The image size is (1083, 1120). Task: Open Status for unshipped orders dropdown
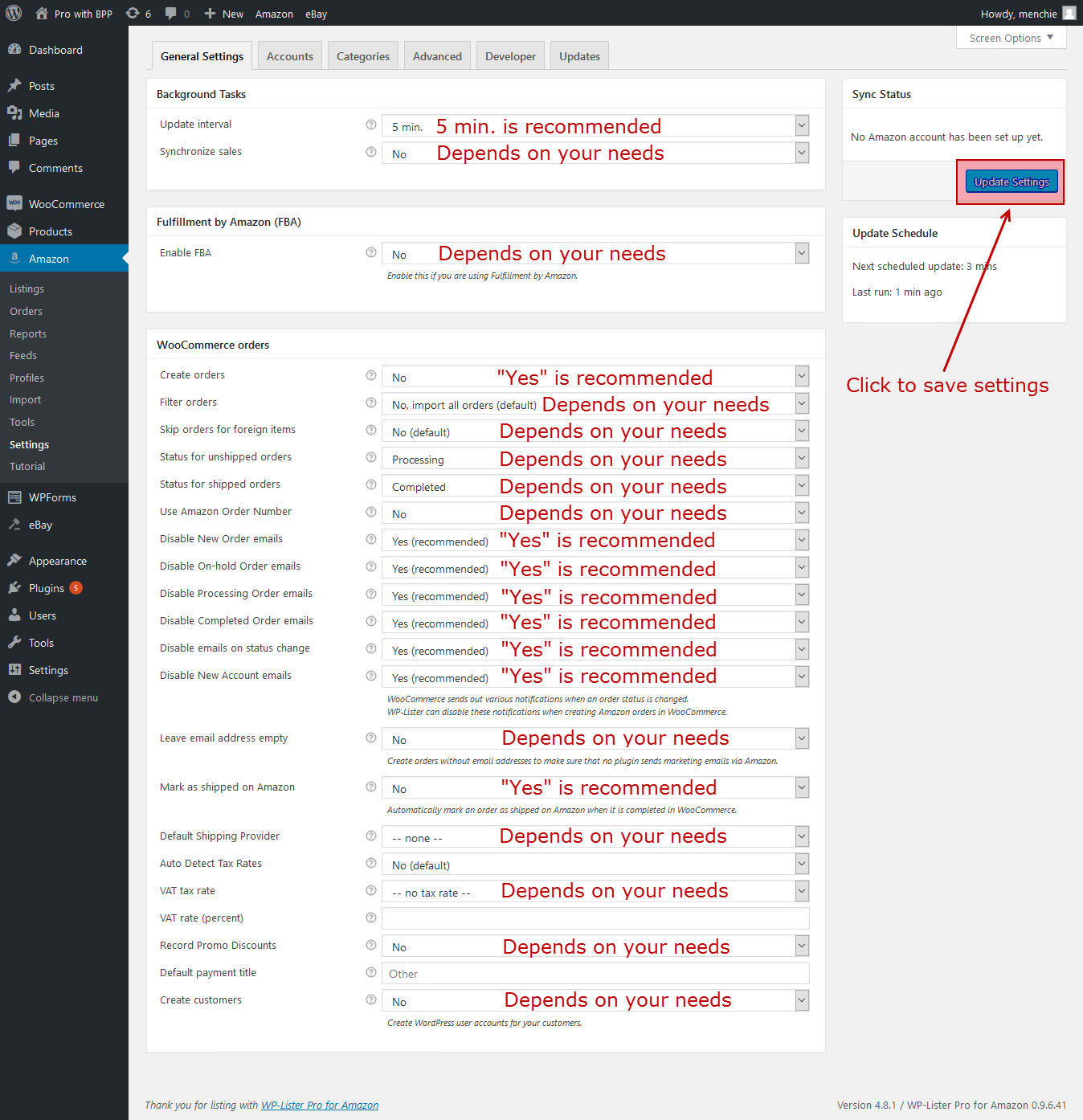tap(595, 458)
